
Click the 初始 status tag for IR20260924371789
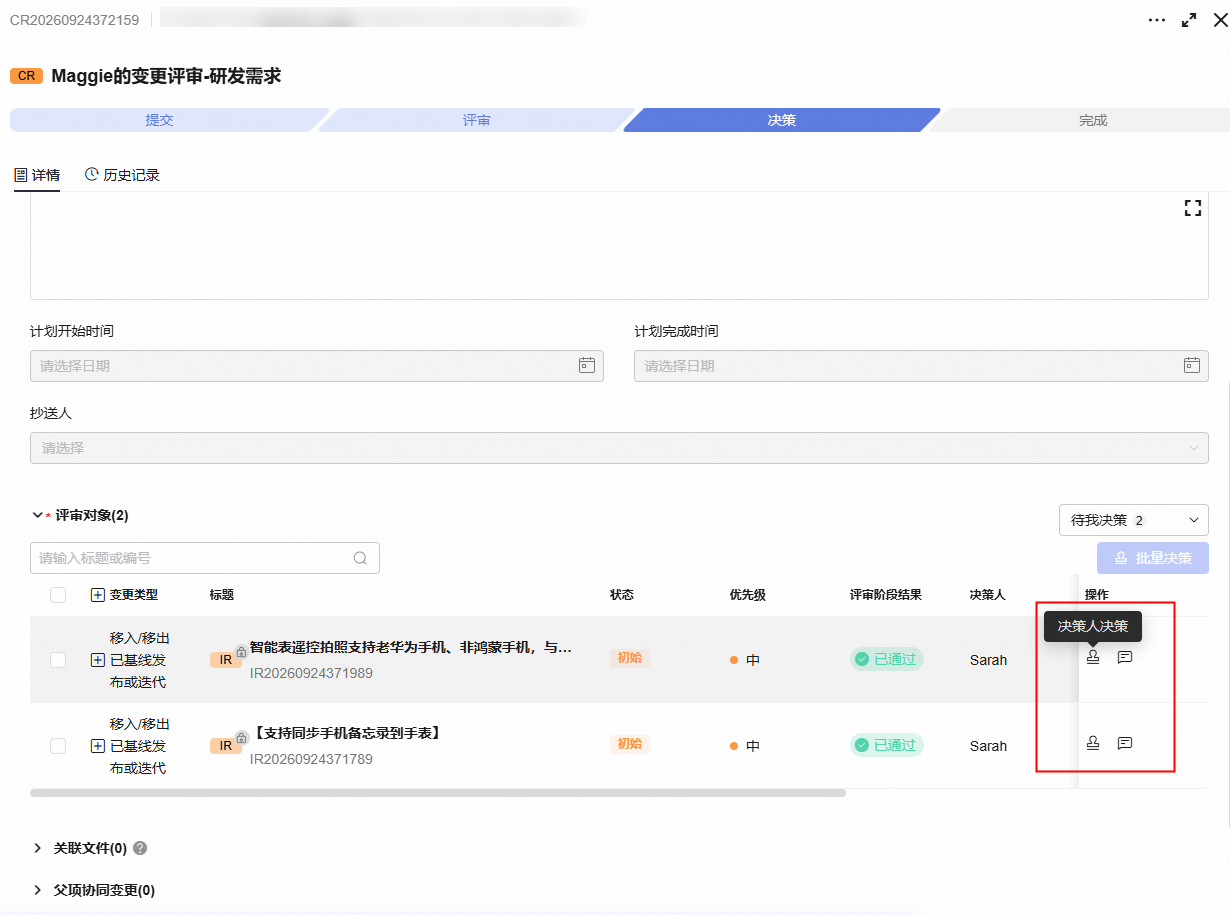click(630, 744)
